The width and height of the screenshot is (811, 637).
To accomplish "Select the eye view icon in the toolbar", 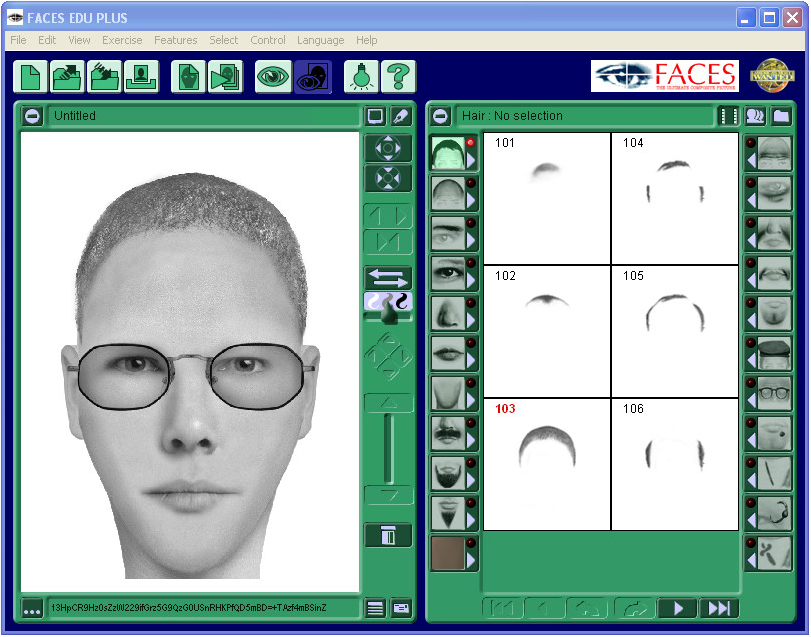I will (x=272, y=76).
